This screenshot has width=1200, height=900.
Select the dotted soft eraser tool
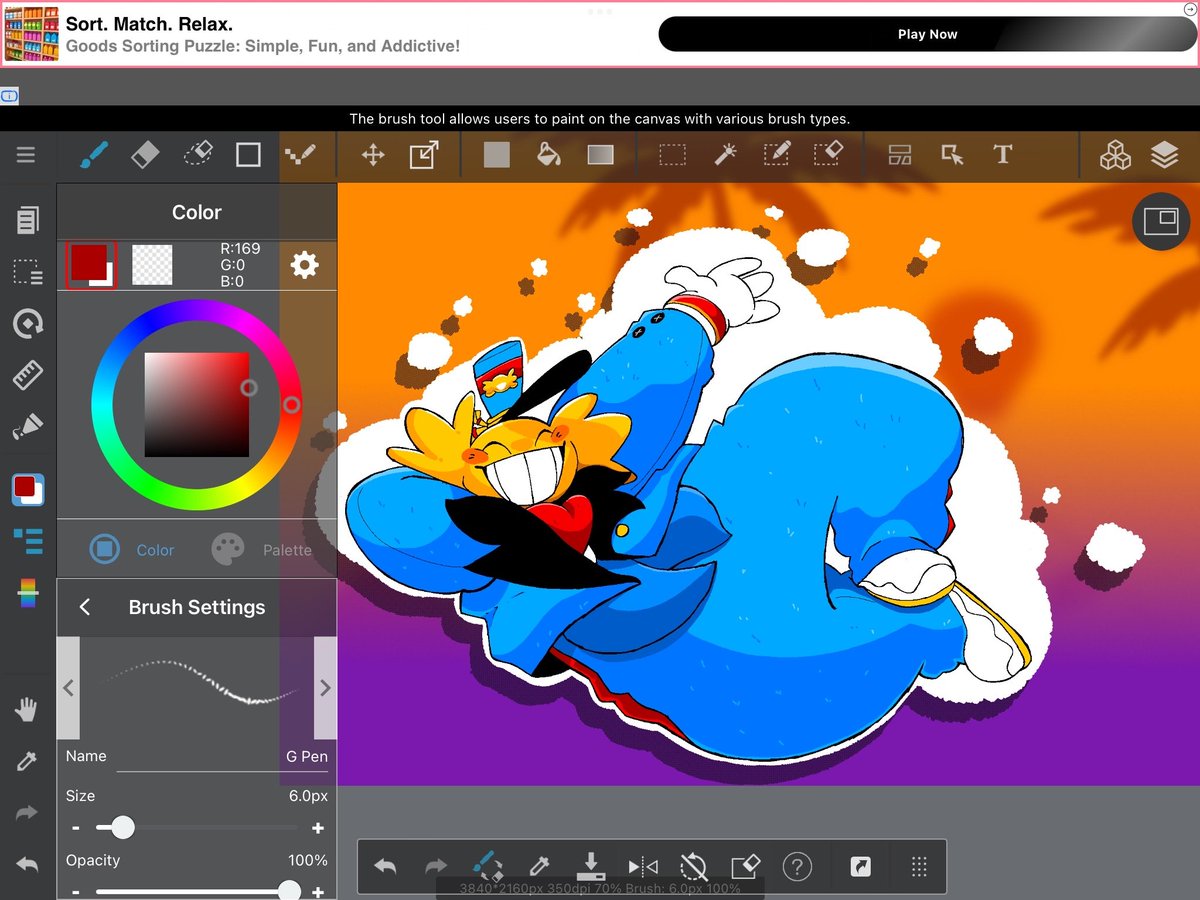tap(199, 154)
